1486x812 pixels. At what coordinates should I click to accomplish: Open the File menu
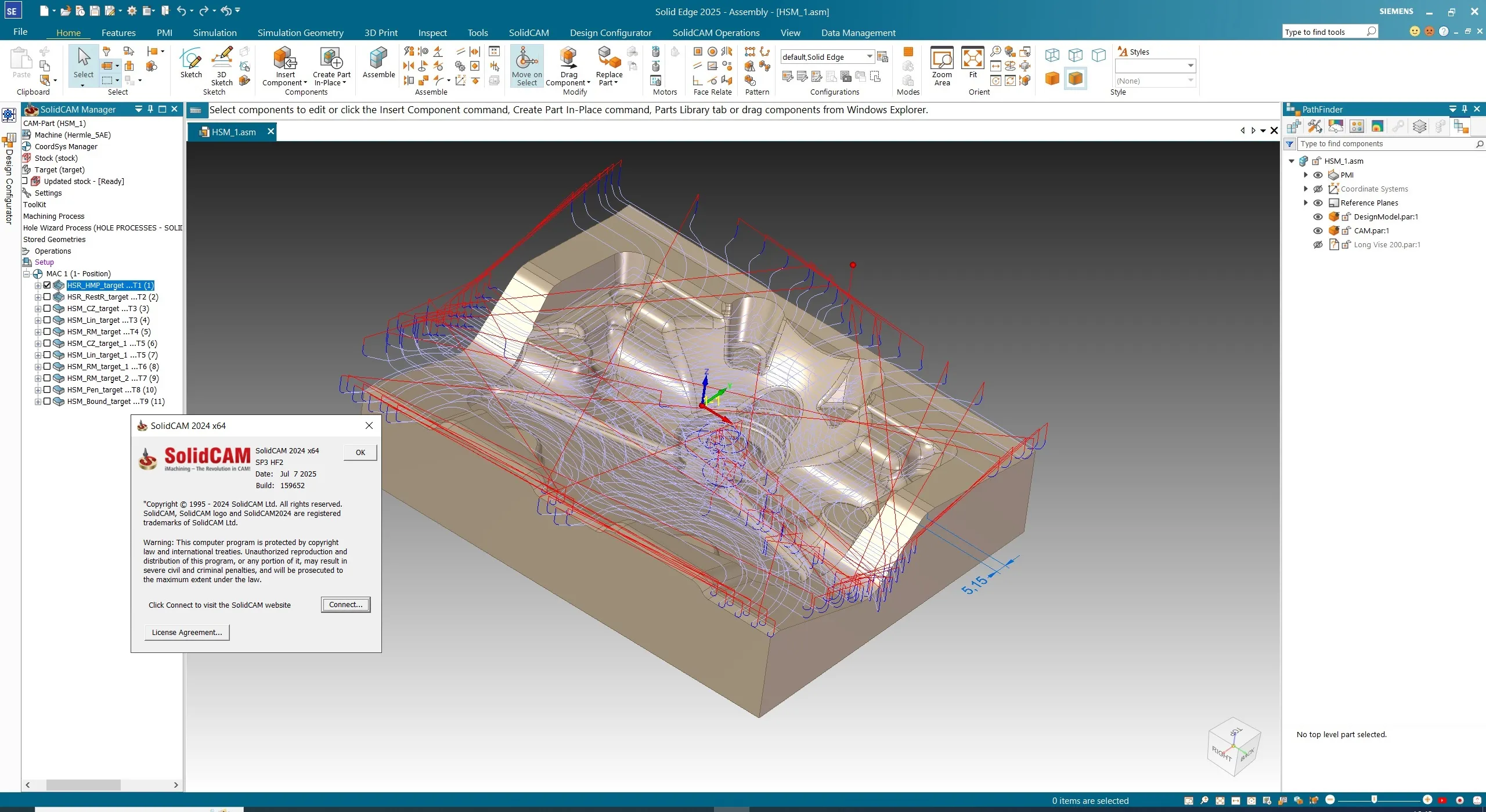(20, 32)
